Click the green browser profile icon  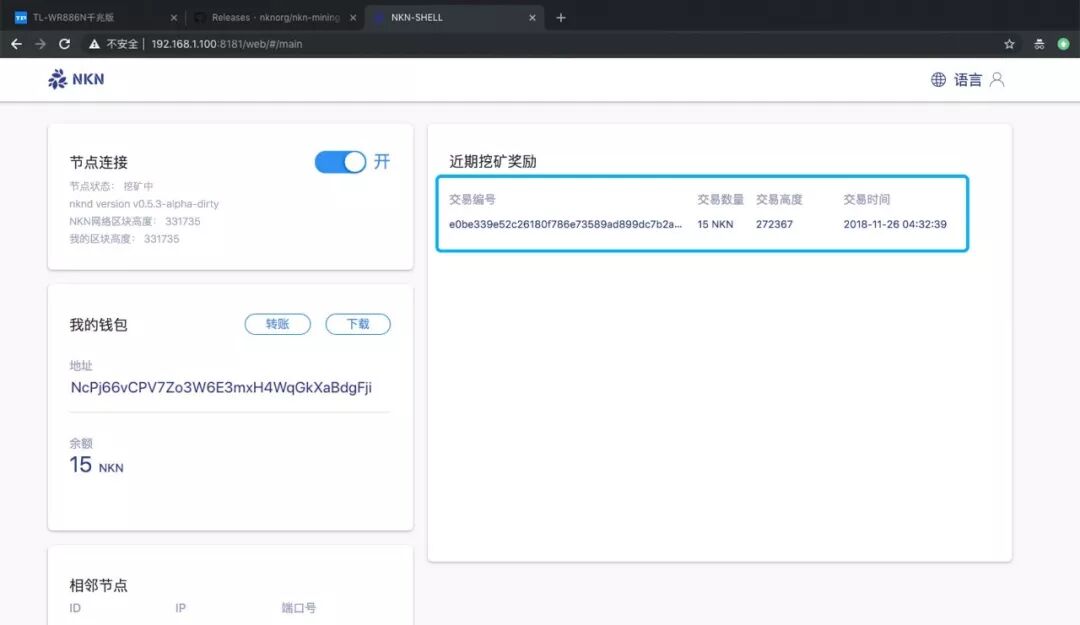click(1063, 44)
